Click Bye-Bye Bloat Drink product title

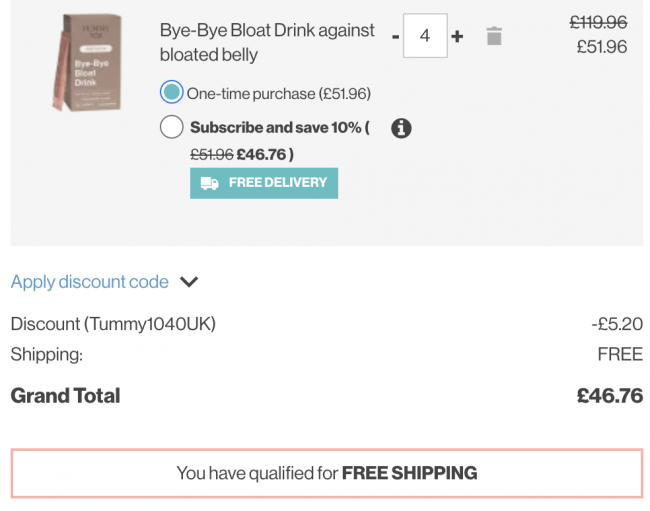click(267, 42)
